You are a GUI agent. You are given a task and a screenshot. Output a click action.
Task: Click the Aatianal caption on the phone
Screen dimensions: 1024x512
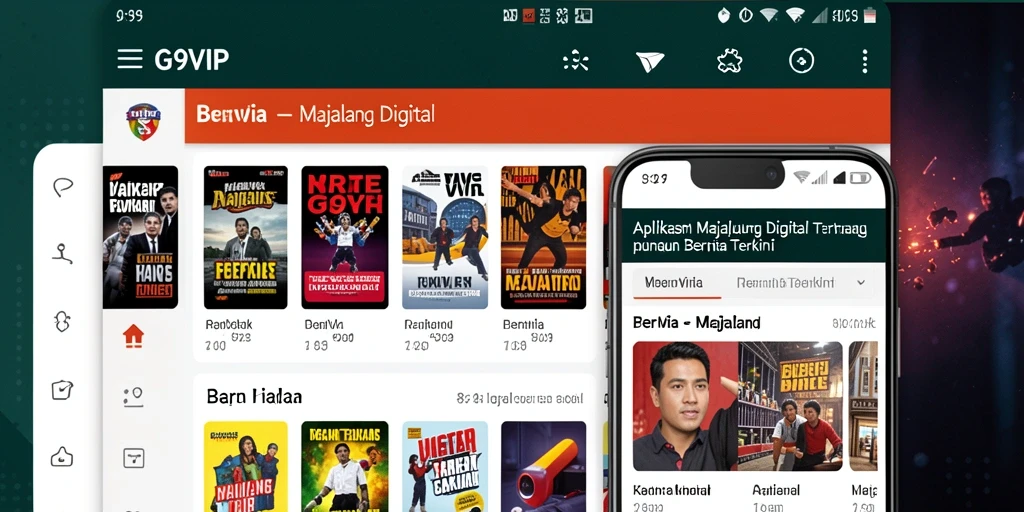(x=776, y=490)
